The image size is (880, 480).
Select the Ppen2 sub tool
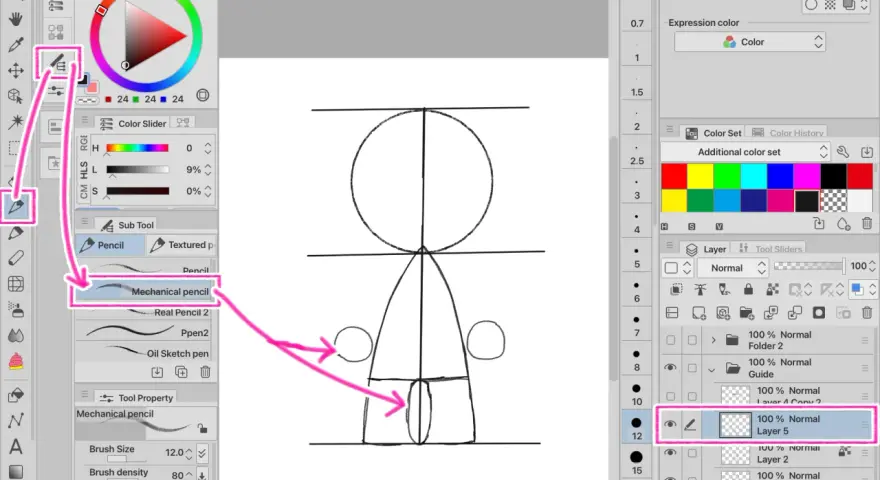click(x=145, y=333)
